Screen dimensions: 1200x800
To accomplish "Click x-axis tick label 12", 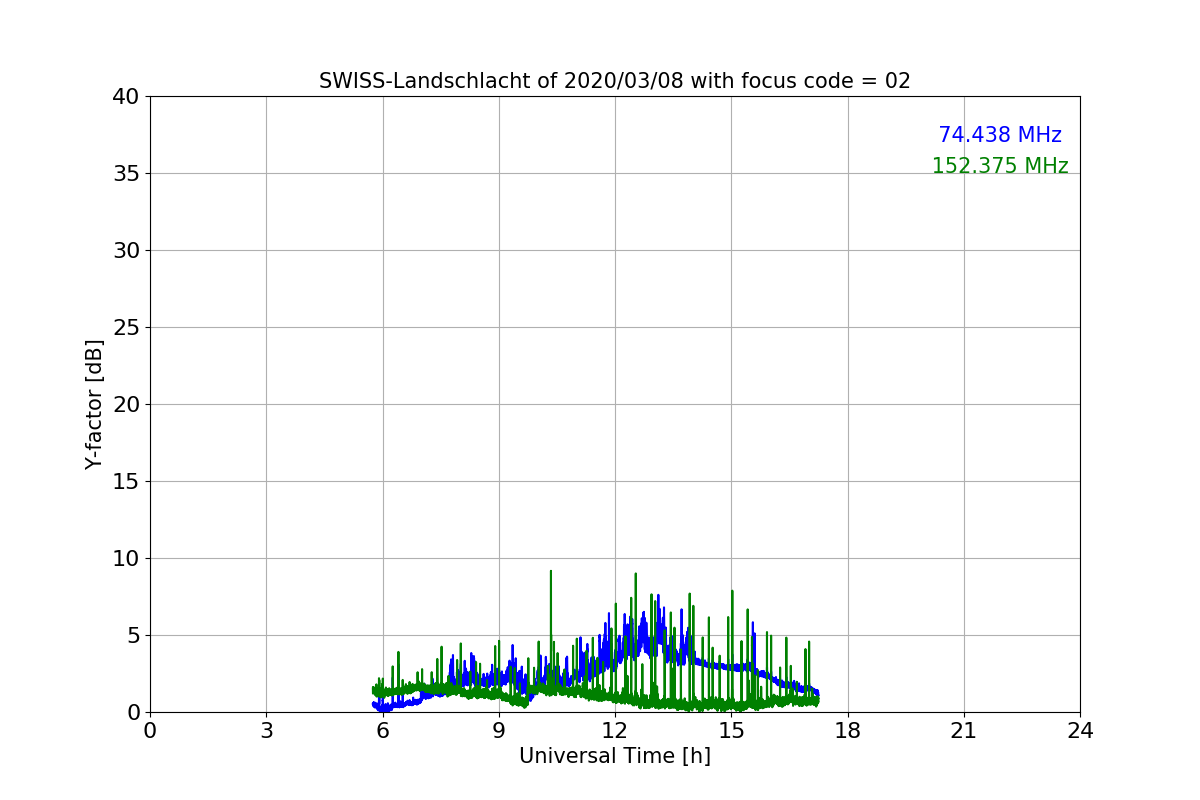I will click(615, 731).
